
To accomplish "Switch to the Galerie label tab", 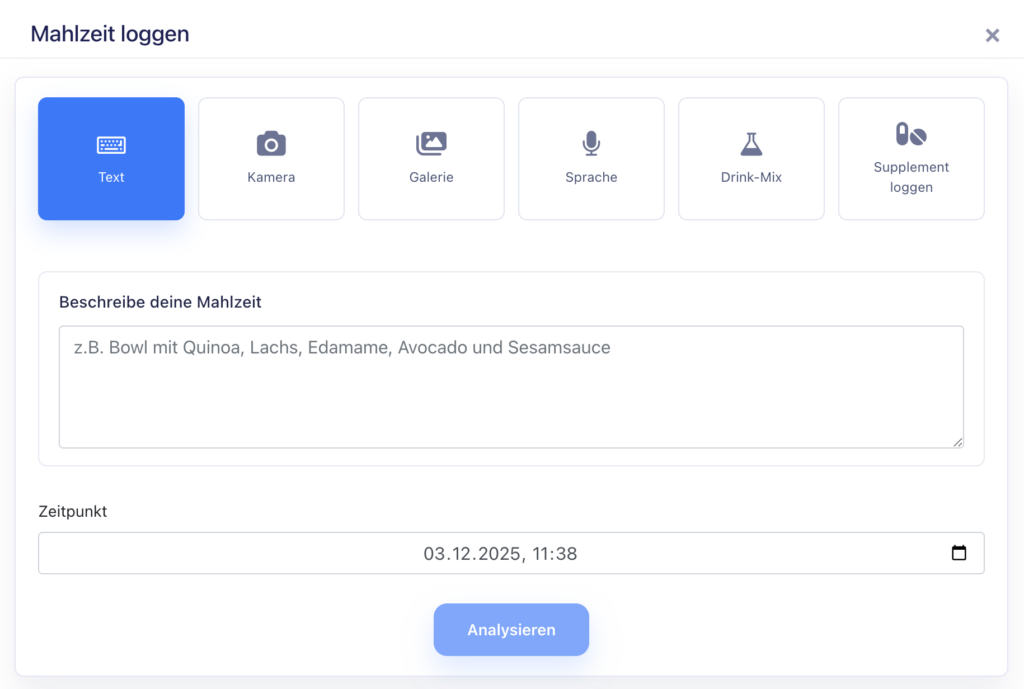I will (431, 177).
